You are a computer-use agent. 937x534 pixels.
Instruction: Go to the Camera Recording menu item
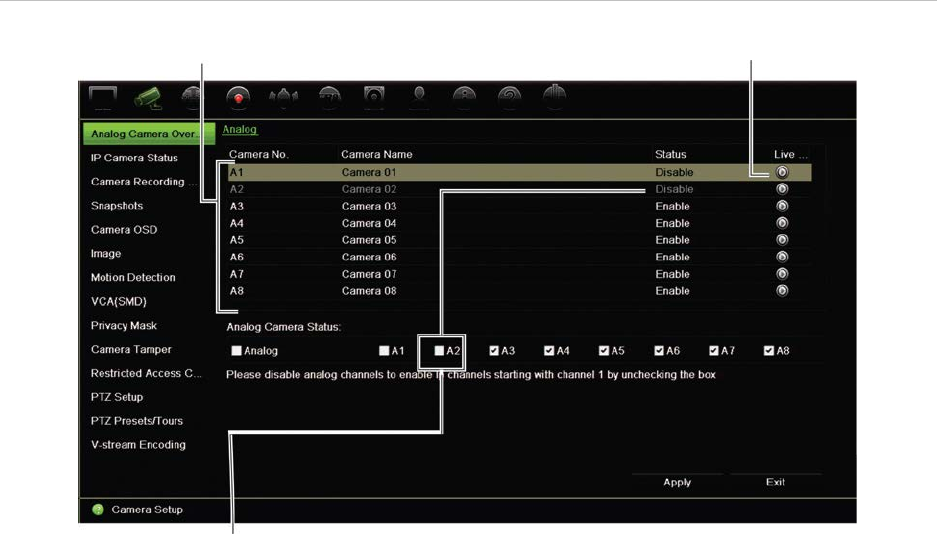click(x=143, y=182)
